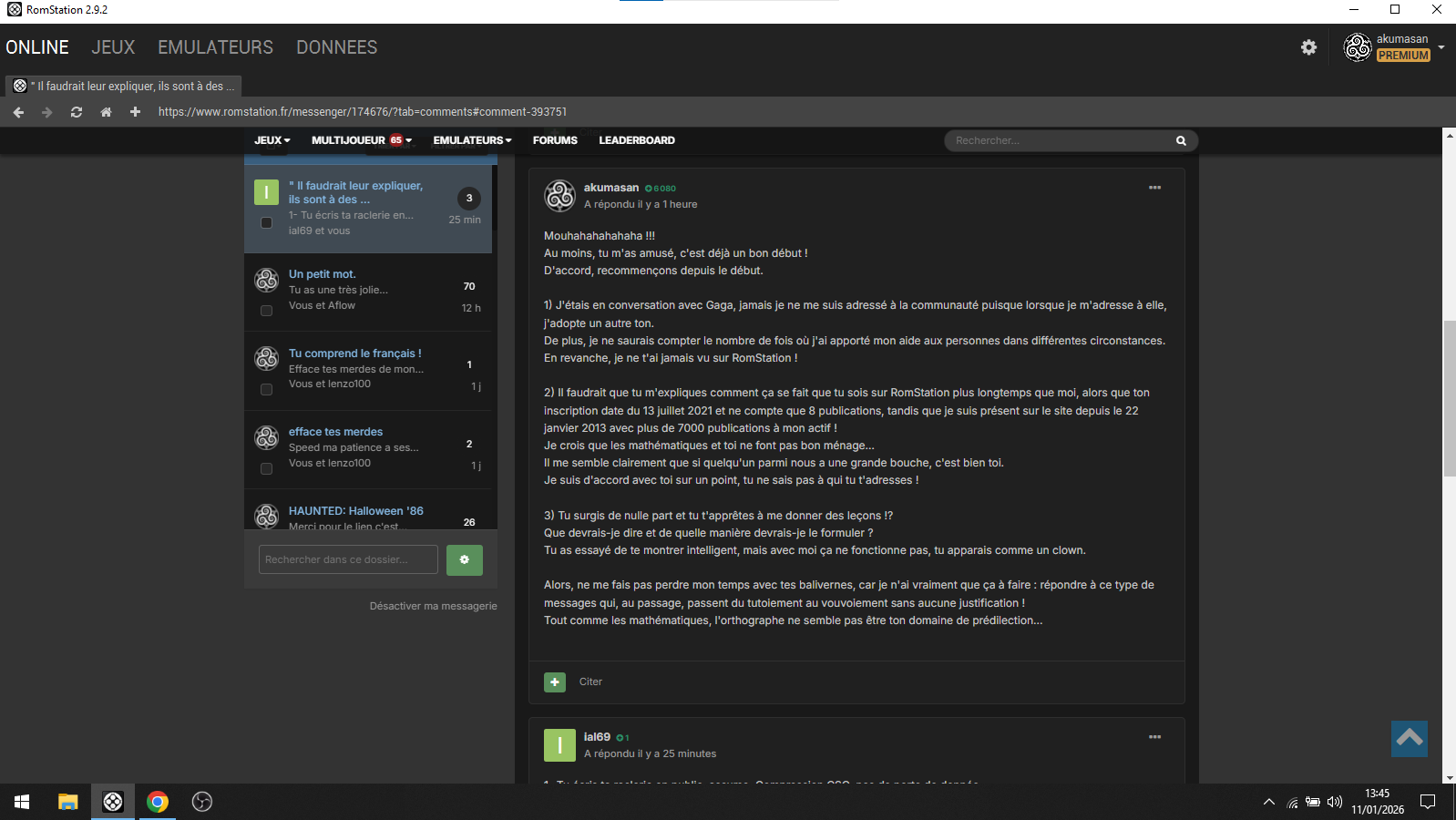Open a new tab with plus icon

135,112
